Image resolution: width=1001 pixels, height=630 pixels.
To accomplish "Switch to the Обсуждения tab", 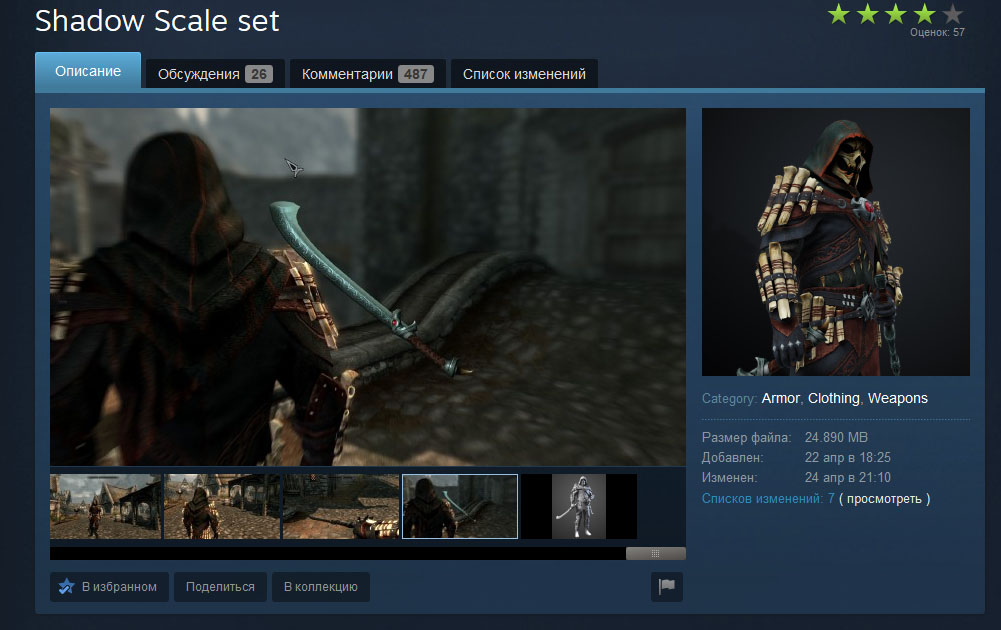I will click(x=215, y=74).
